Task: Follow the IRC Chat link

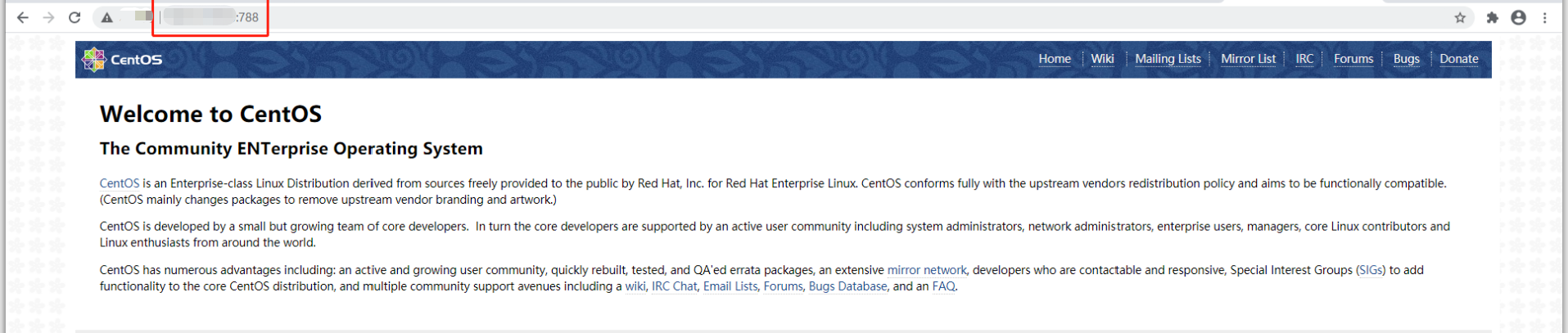Action: point(675,286)
